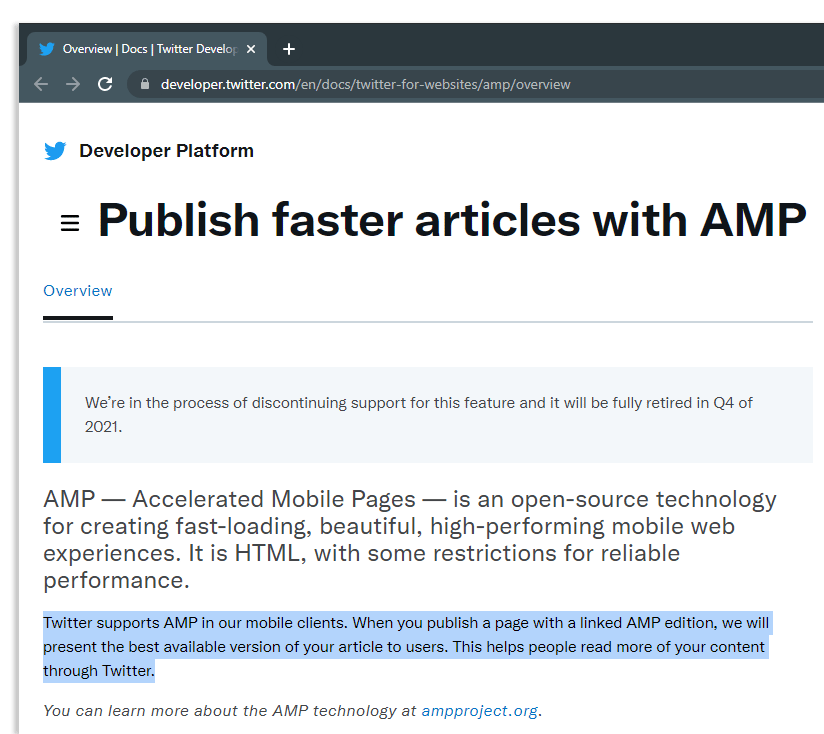Image resolution: width=824 pixels, height=734 pixels.
Task: Follow the ampproject.org link
Action: click(479, 710)
